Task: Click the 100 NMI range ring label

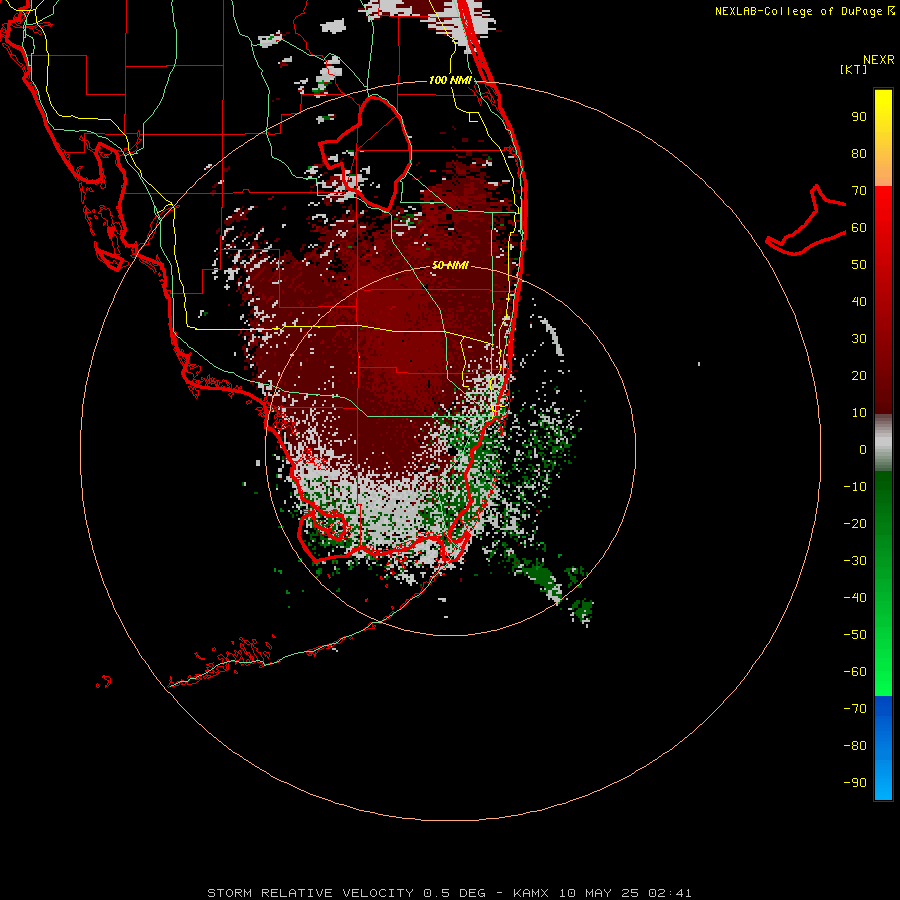Action: pyautogui.click(x=450, y=80)
